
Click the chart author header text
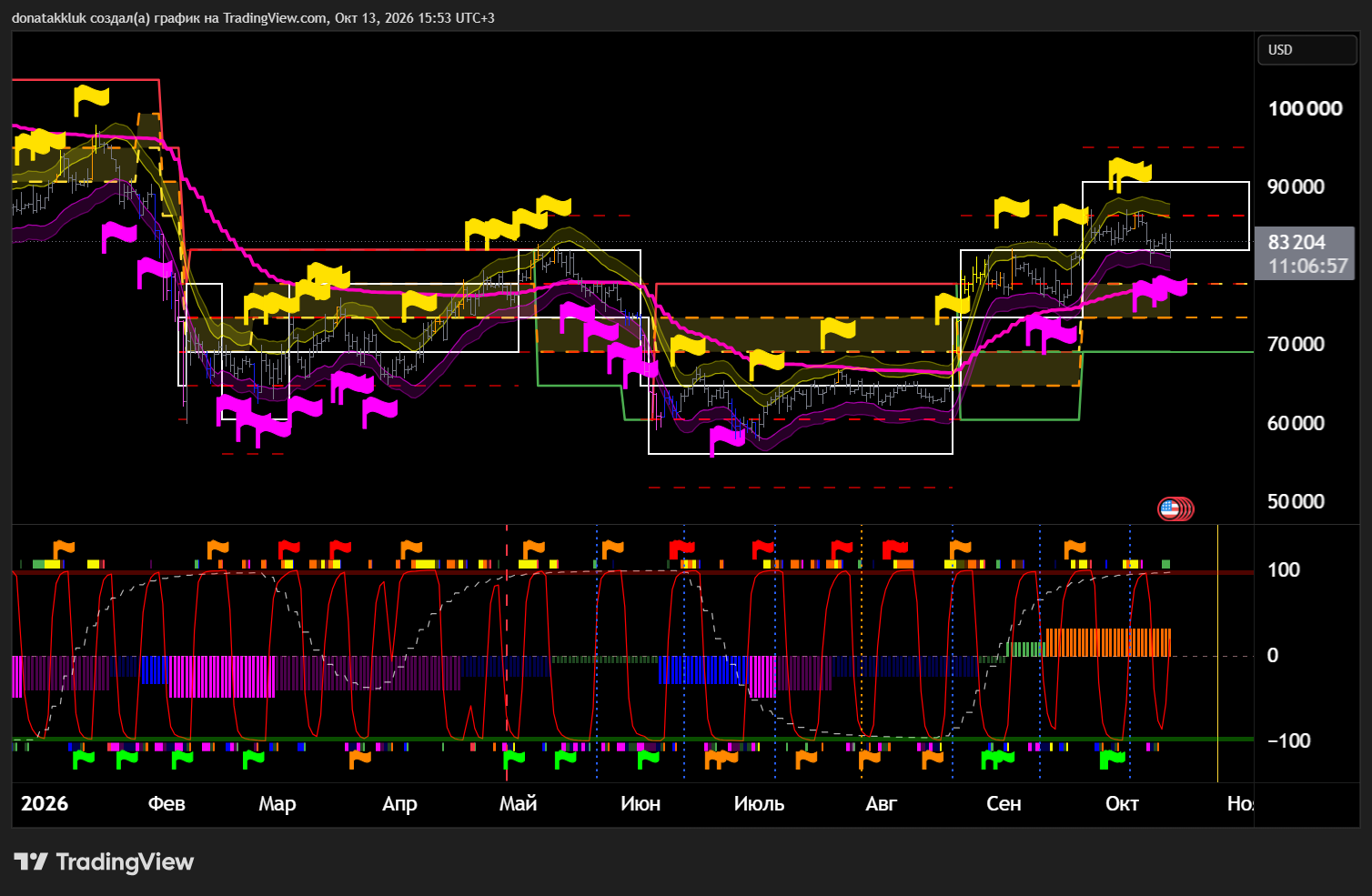pyautogui.click(x=253, y=17)
